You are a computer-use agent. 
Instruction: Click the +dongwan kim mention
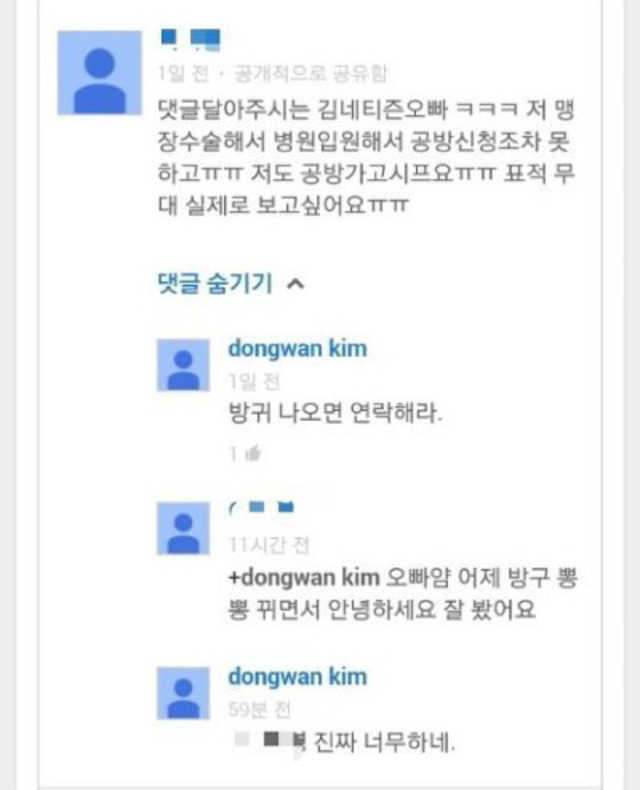click(x=304, y=577)
